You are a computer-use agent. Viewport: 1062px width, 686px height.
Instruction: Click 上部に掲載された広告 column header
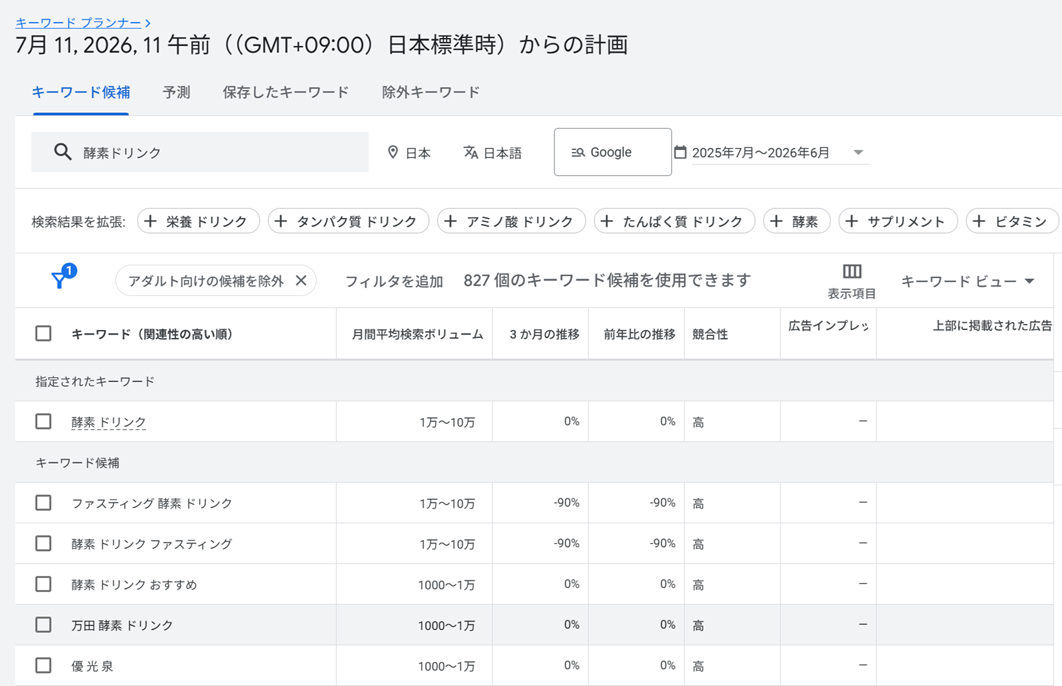[992, 326]
